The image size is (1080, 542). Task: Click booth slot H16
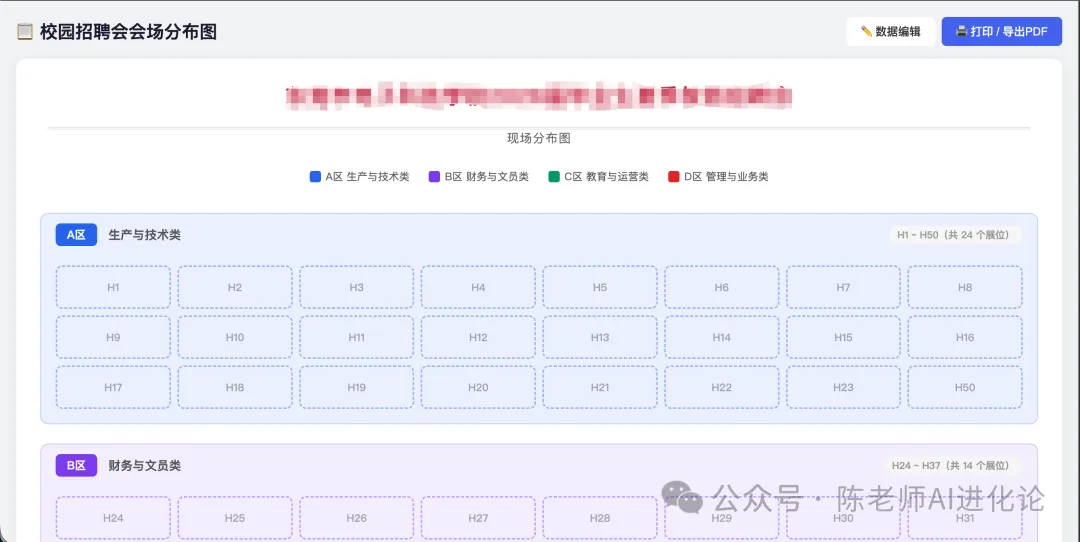[x=965, y=337]
